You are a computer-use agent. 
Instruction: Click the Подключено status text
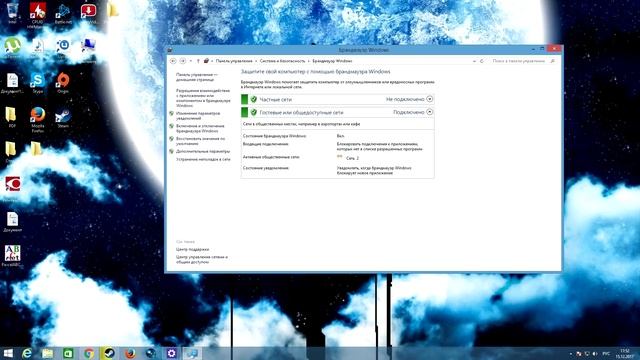409,112
